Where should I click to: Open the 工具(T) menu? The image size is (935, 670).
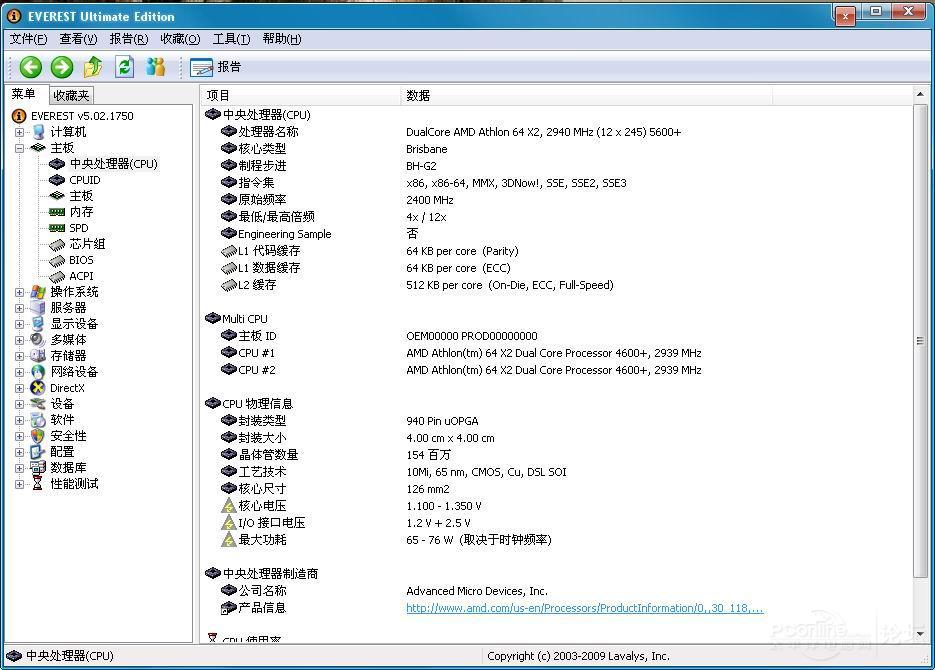point(231,39)
